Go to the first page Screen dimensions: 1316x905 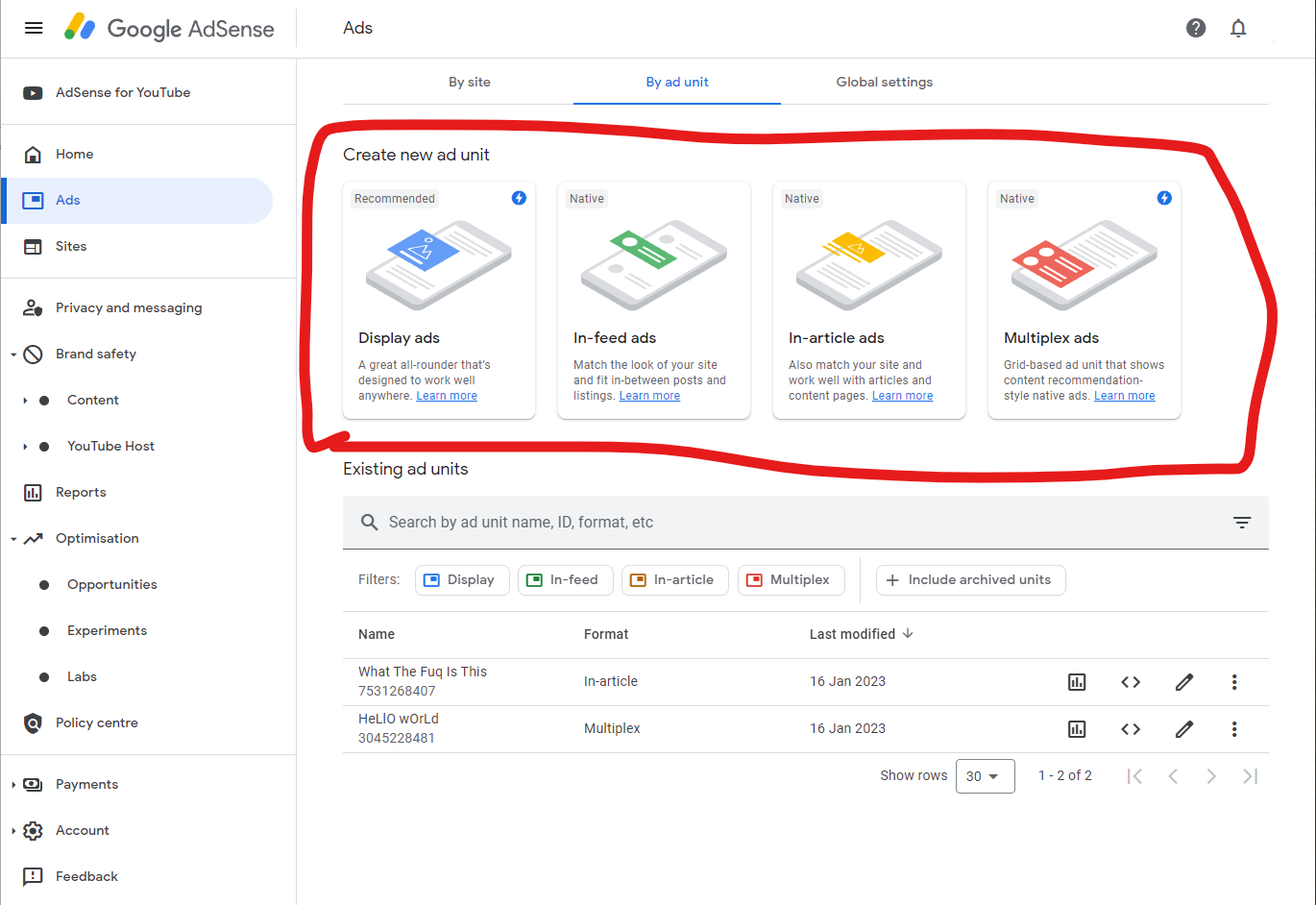1134,776
